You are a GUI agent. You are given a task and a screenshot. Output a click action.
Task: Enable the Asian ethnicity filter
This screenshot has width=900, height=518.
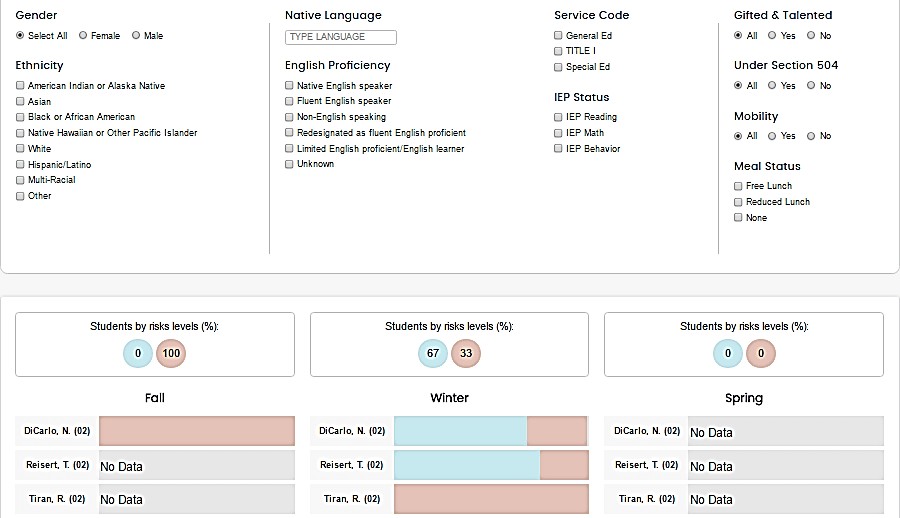coord(20,102)
